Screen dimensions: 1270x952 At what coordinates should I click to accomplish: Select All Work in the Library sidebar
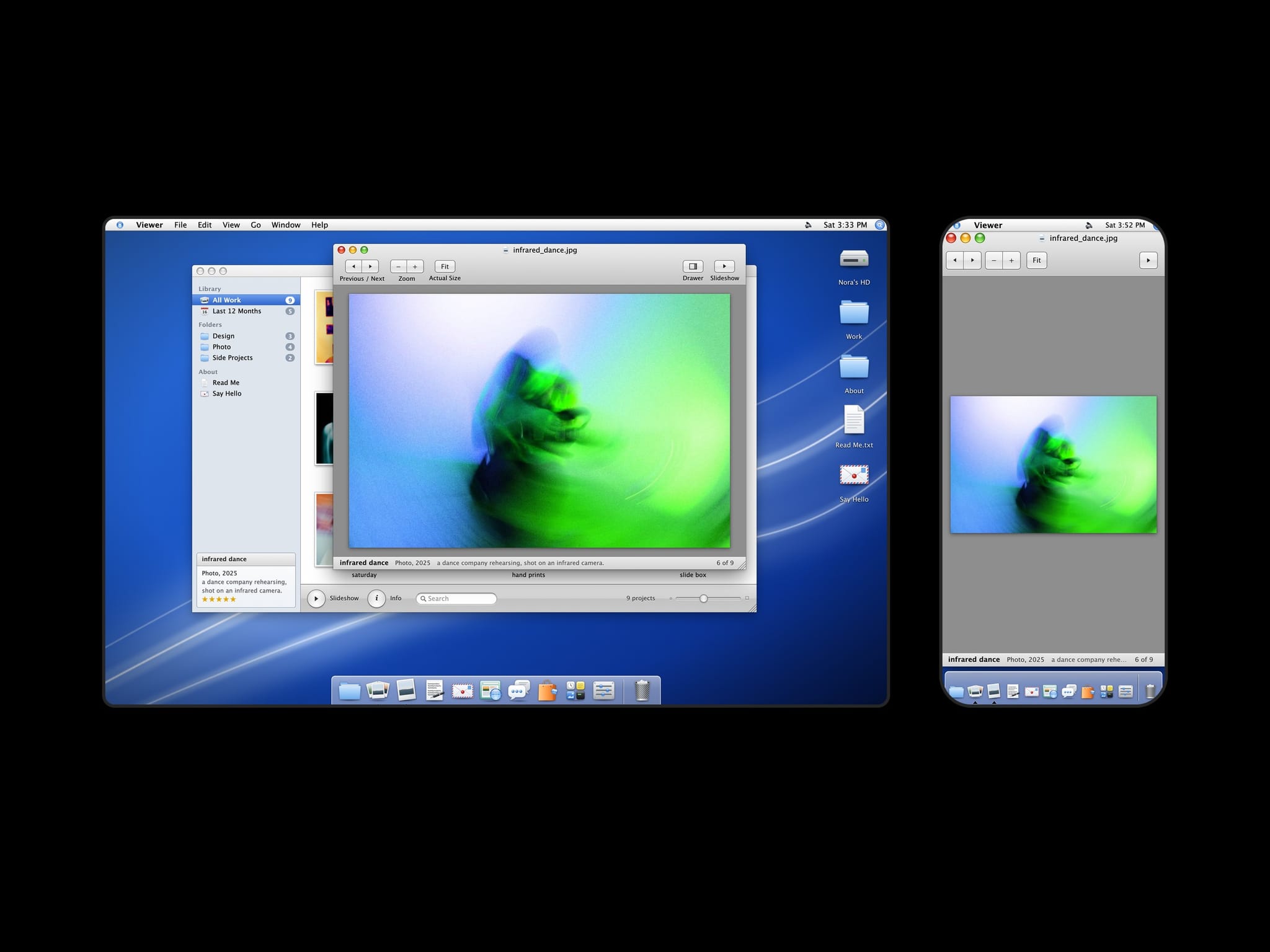[246, 300]
